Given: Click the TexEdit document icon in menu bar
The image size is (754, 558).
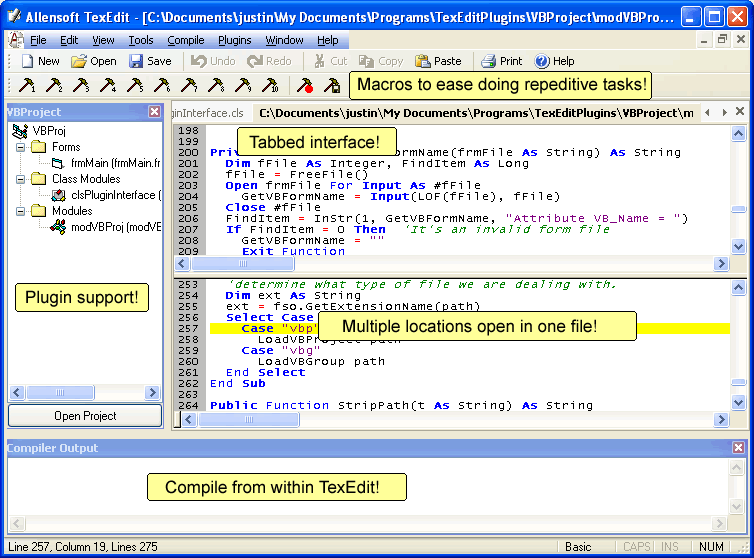Looking at the screenshot, I should [x=15, y=40].
